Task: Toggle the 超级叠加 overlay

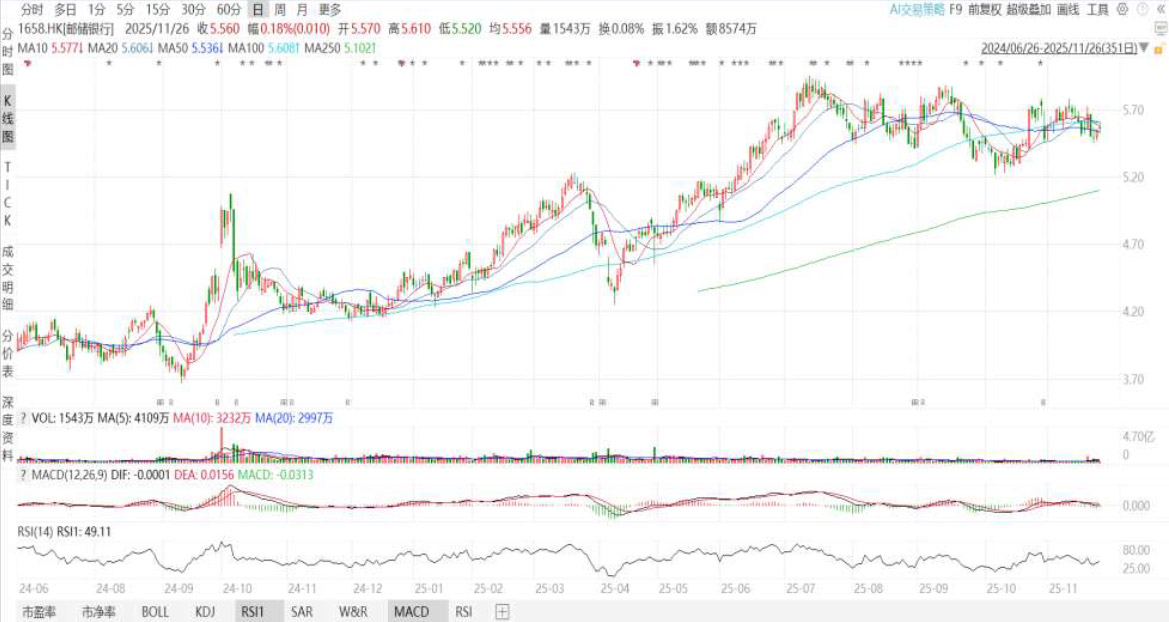Action: 1029,10
